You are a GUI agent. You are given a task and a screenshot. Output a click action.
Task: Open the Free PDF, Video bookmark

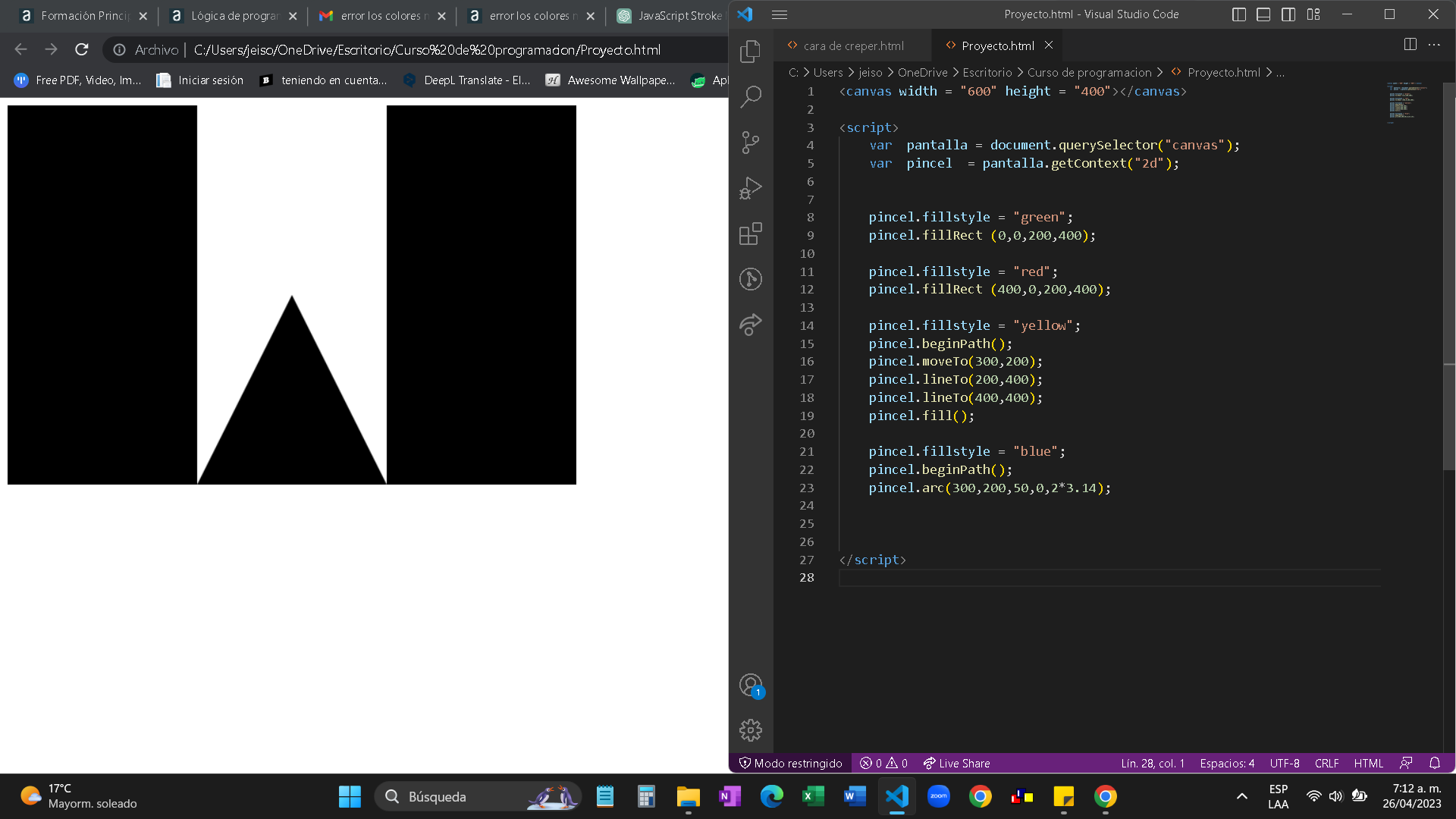77,80
